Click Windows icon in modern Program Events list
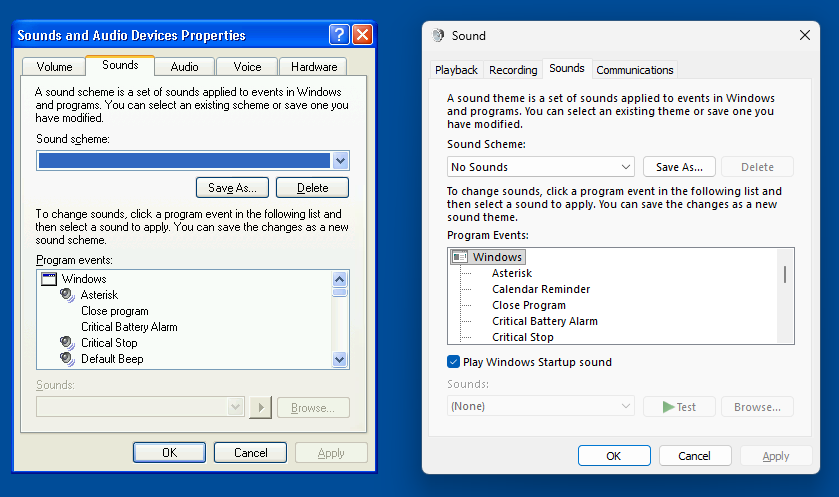 click(x=460, y=257)
